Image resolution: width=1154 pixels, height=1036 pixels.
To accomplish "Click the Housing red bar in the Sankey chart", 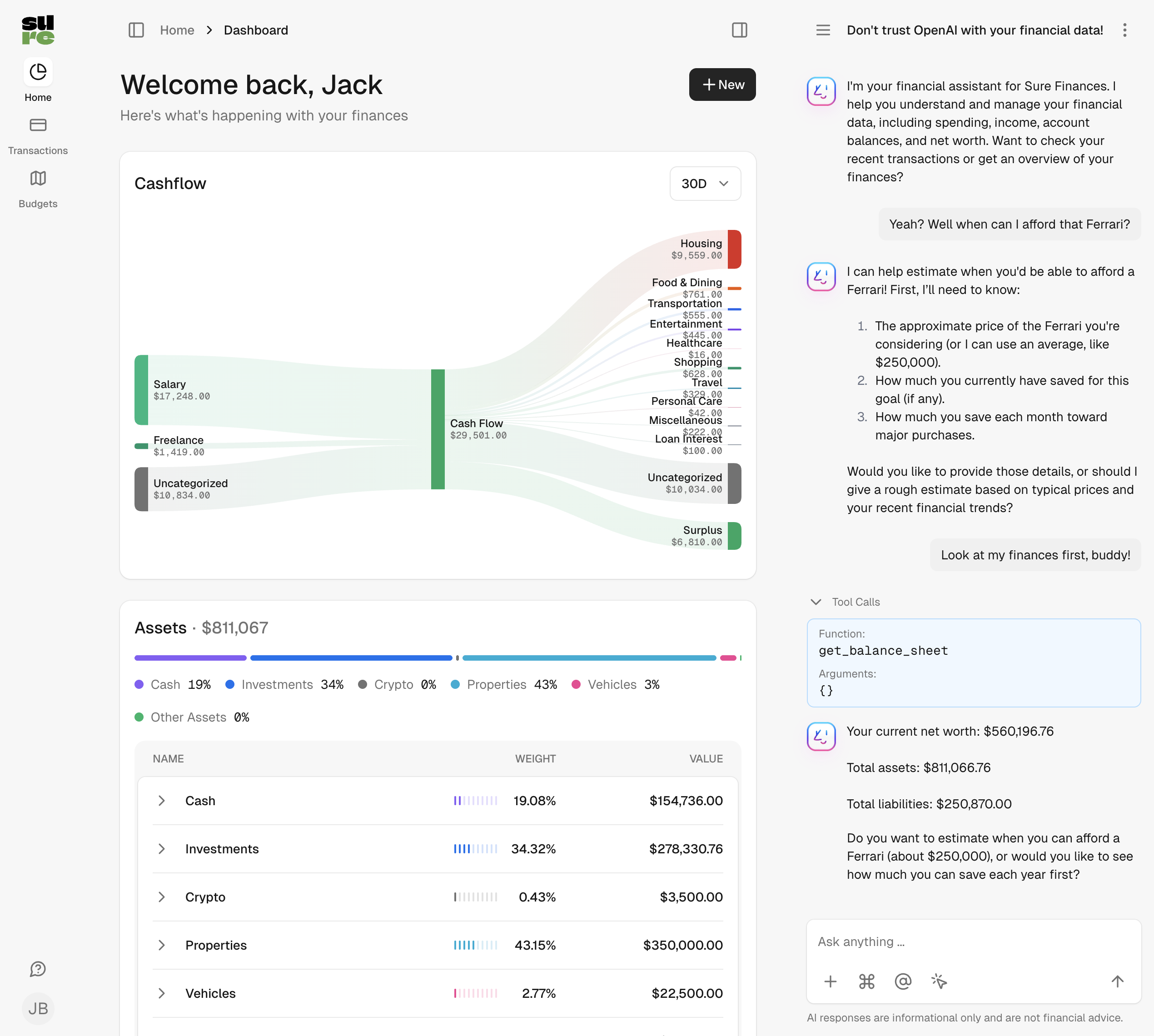I will click(x=734, y=249).
